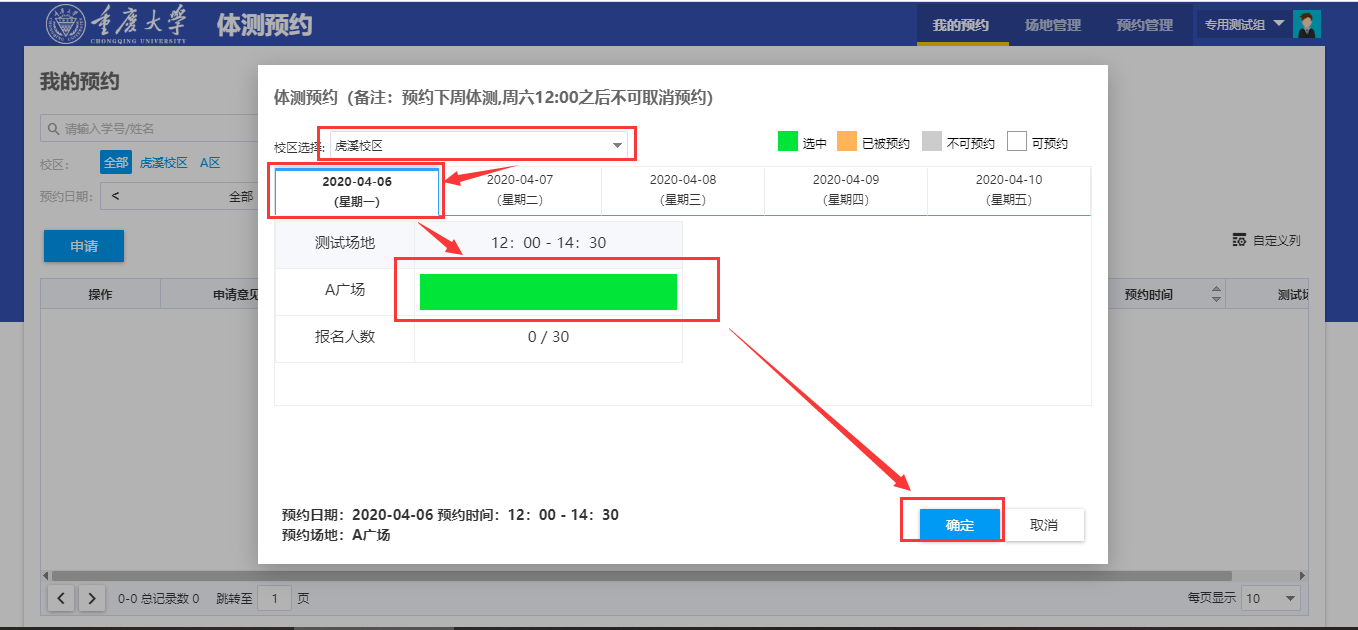Click previous date arrow in 预约日期

click(115, 196)
